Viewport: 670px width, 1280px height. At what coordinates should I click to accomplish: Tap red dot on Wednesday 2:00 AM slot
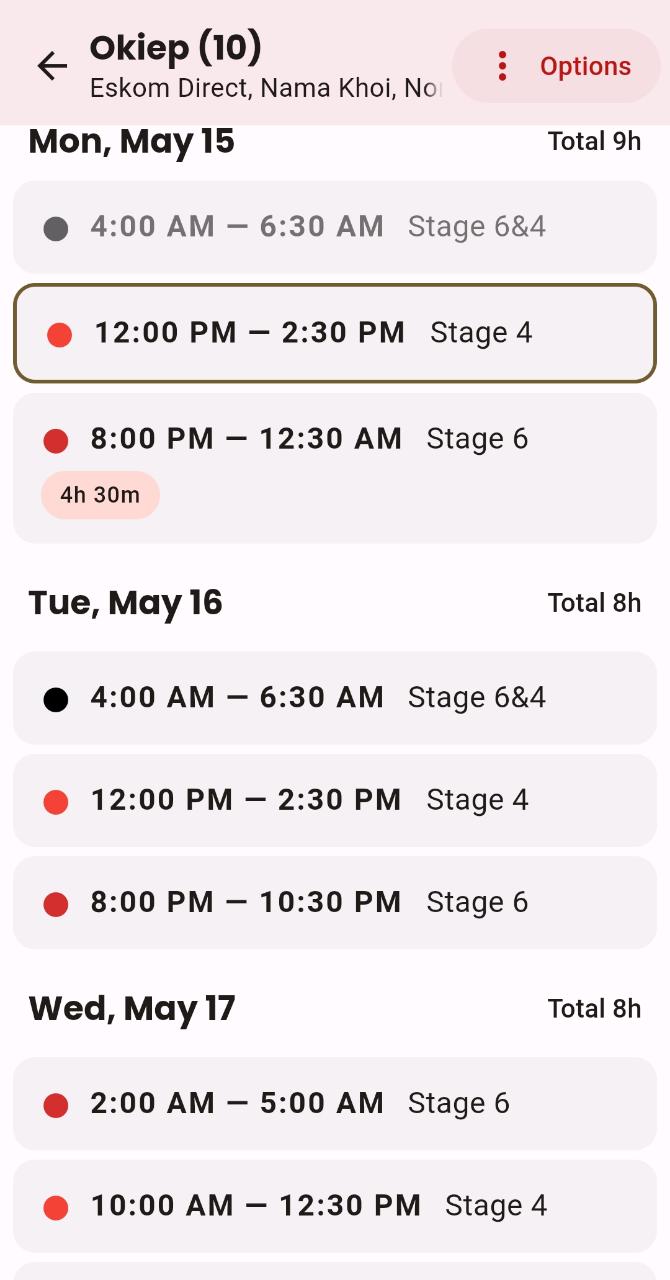point(56,1105)
